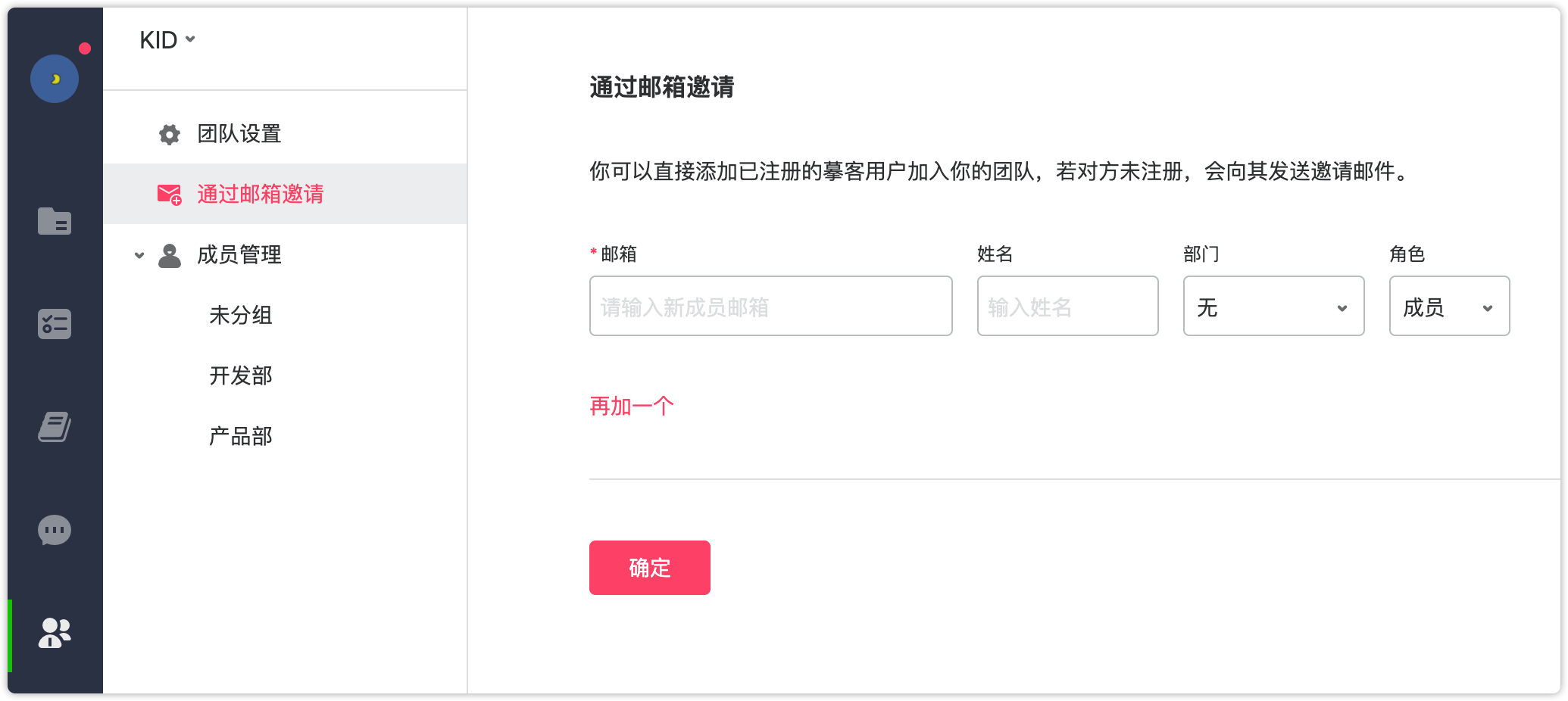Screen dimensions: 1568x701
Task: Click the person icon beside 成员管理
Action: pyautogui.click(x=170, y=255)
